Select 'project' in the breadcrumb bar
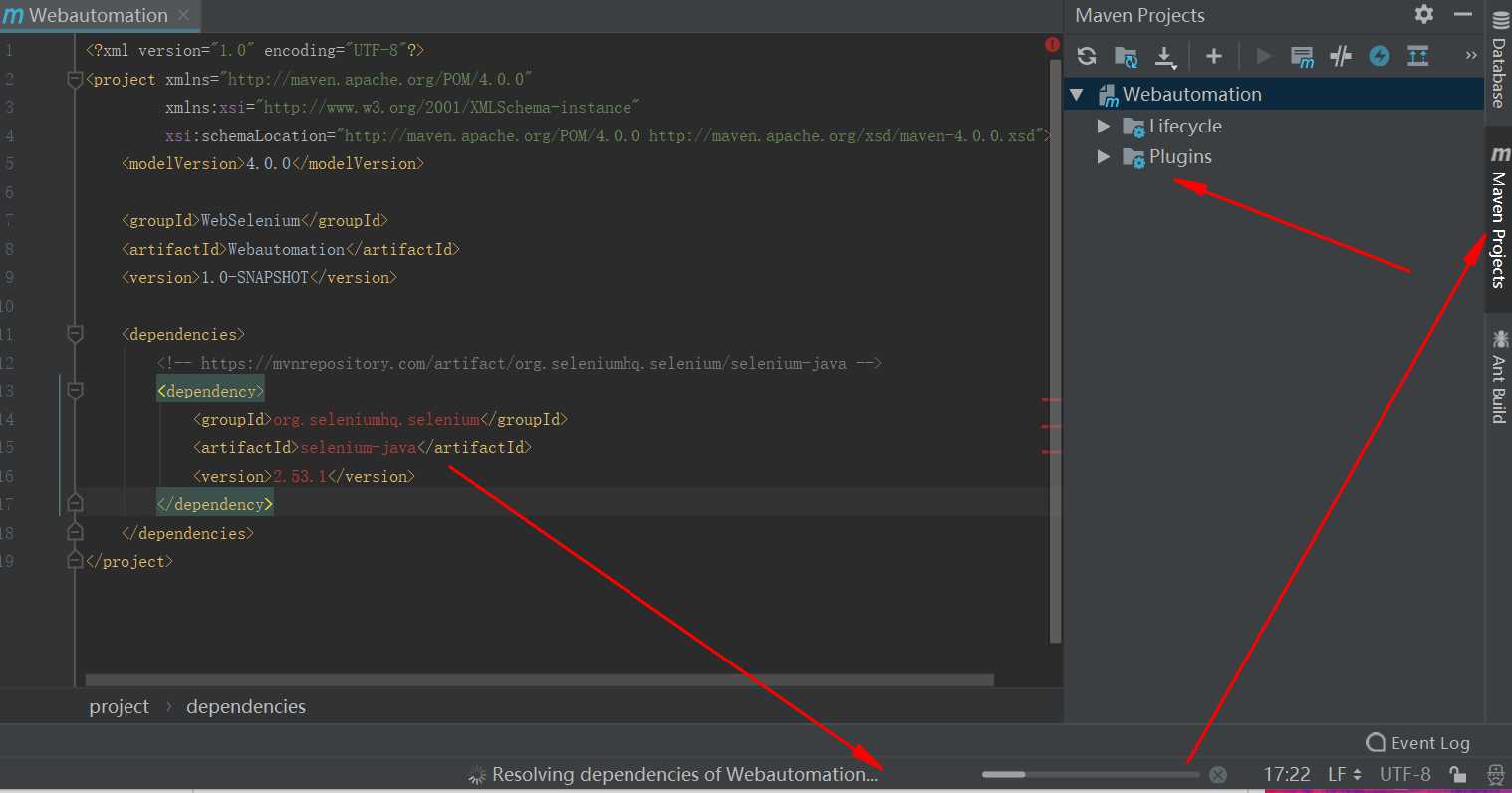This screenshot has width=1512, height=793. pyautogui.click(x=119, y=706)
